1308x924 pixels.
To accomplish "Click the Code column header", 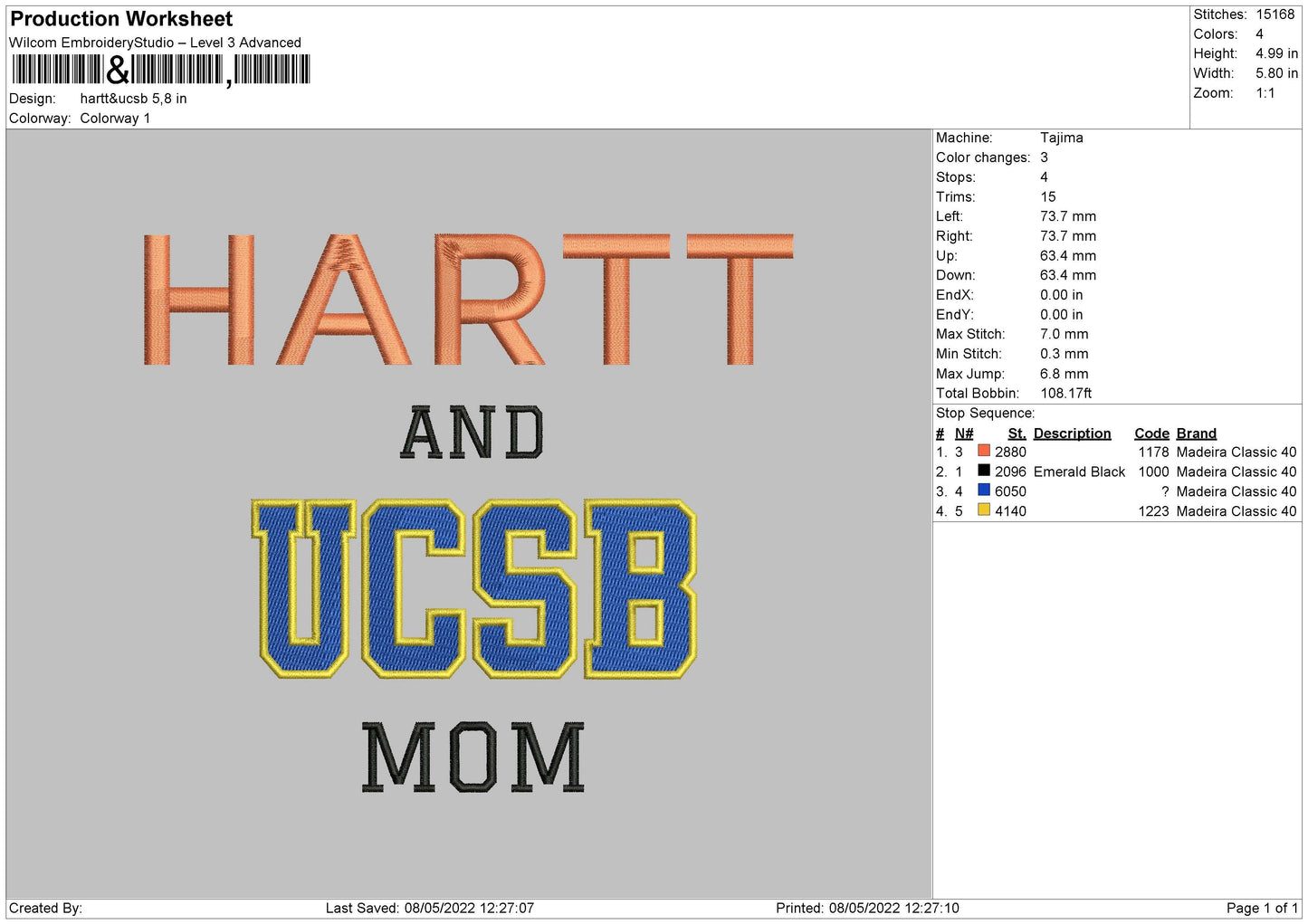I will coord(1152,433).
